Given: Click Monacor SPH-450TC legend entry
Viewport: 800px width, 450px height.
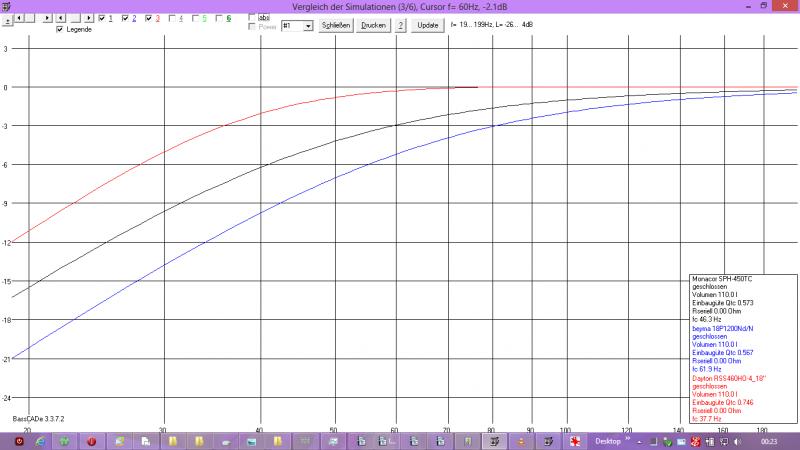Looking at the screenshot, I should tap(722, 279).
